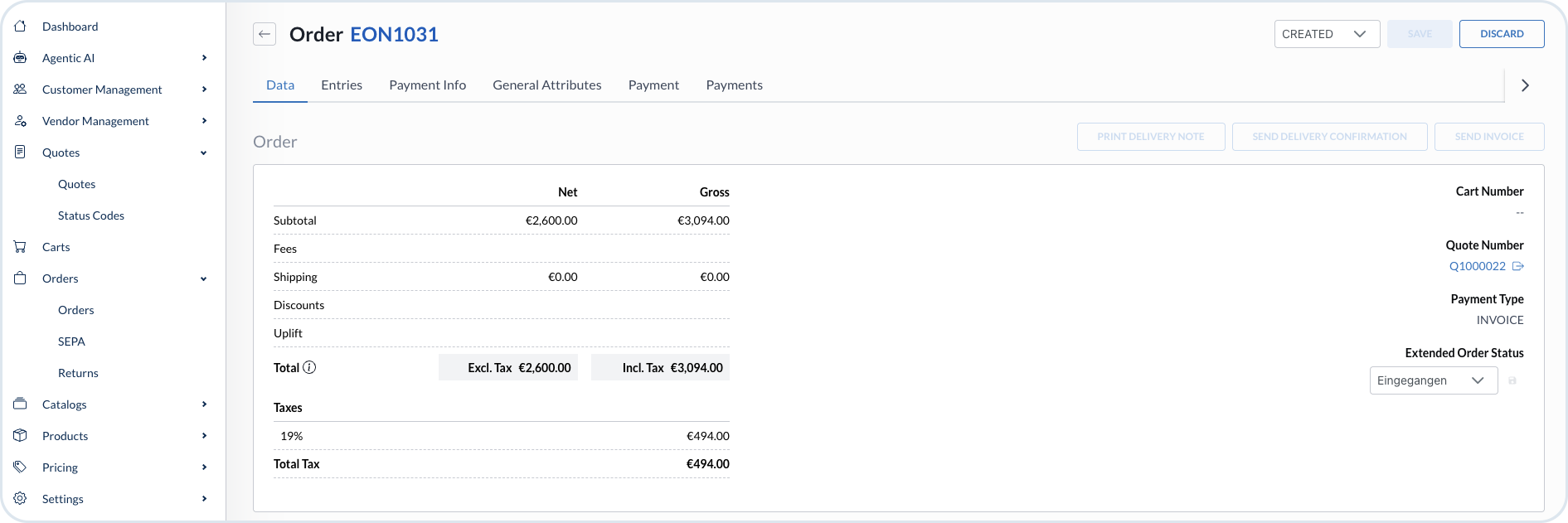
Task: Click the Q1000022 quote number link
Action: [1477, 266]
